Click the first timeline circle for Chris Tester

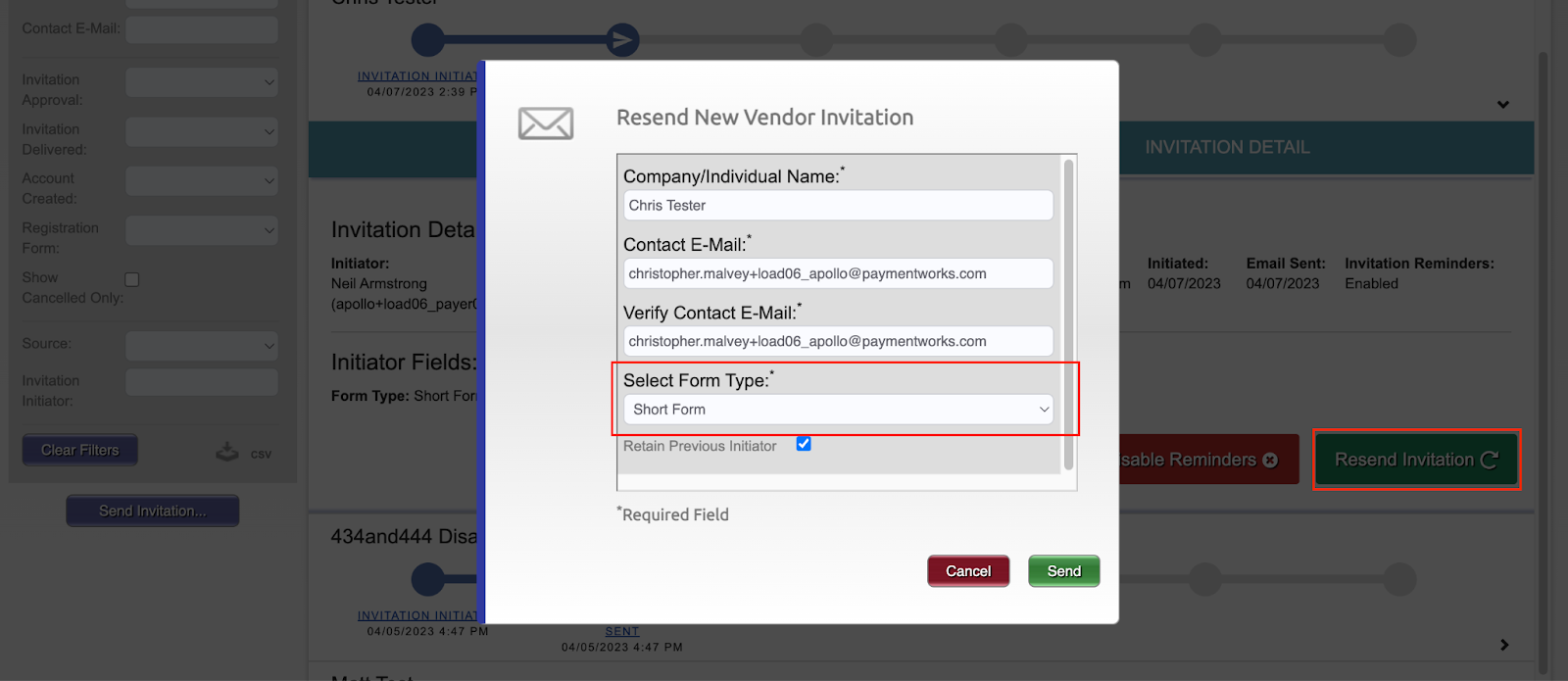click(x=428, y=40)
